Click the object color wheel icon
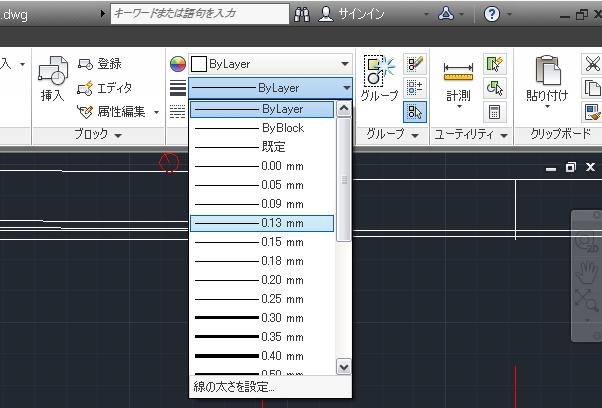Image resolution: width=602 pixels, height=408 pixels. (178, 64)
